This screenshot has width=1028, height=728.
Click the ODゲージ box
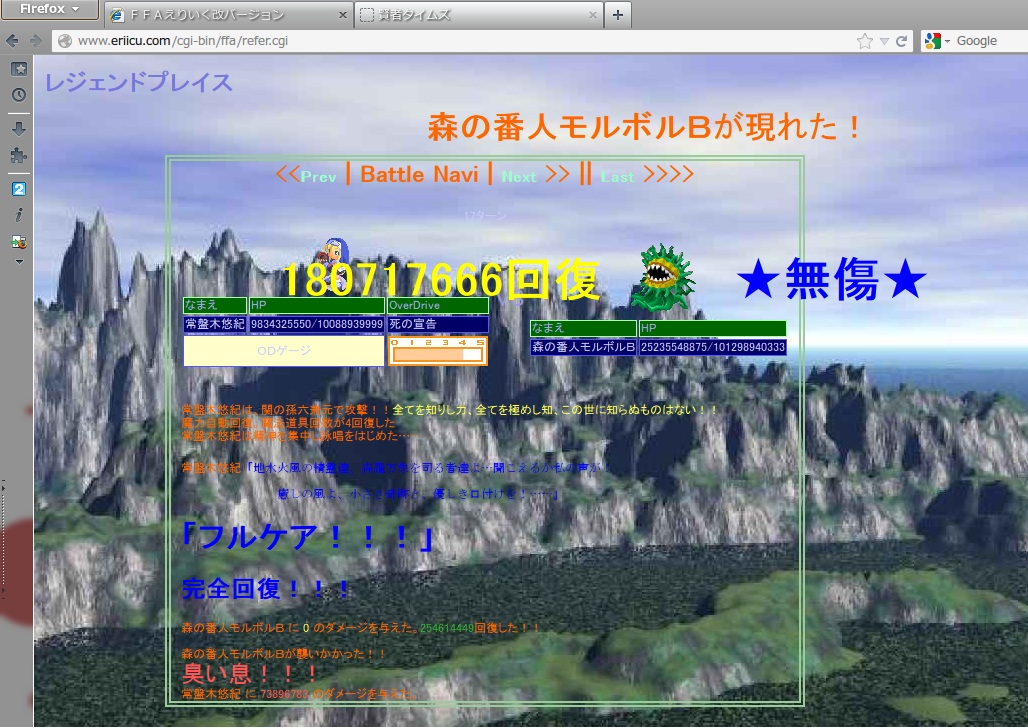pos(284,351)
